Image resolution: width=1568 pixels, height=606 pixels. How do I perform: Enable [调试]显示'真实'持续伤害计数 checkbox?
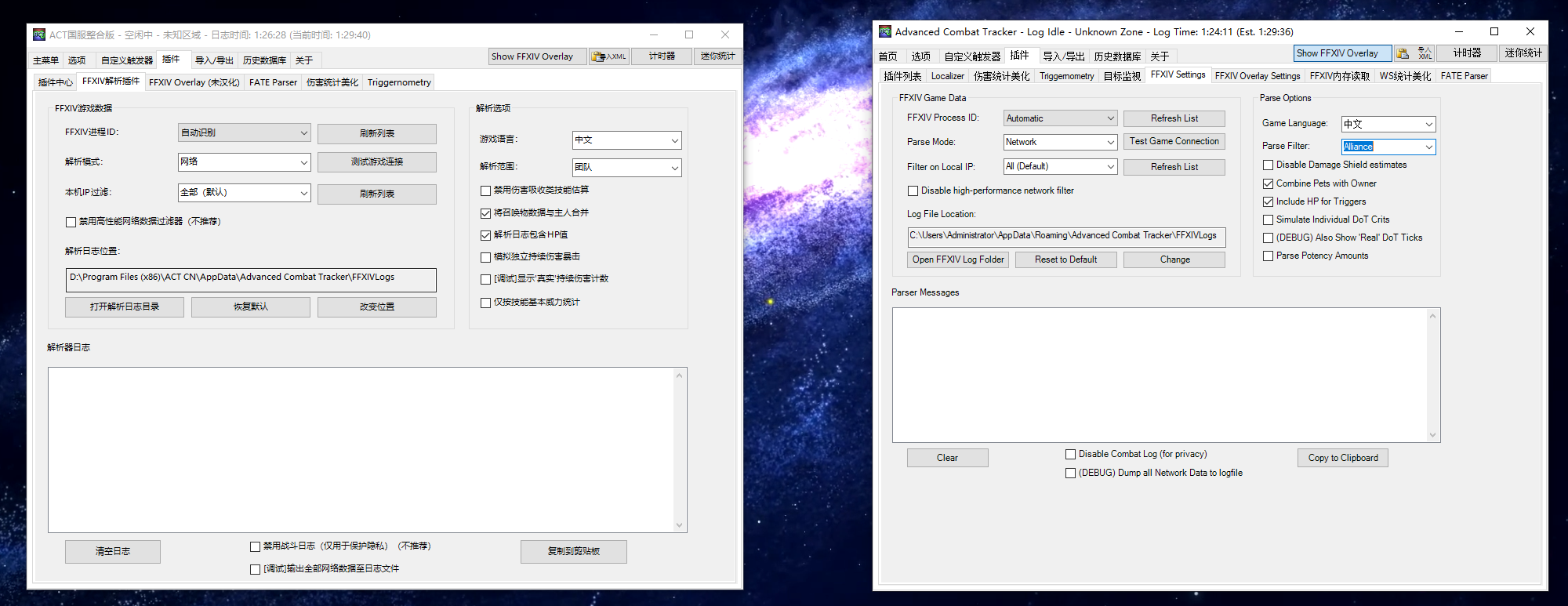pyautogui.click(x=485, y=279)
